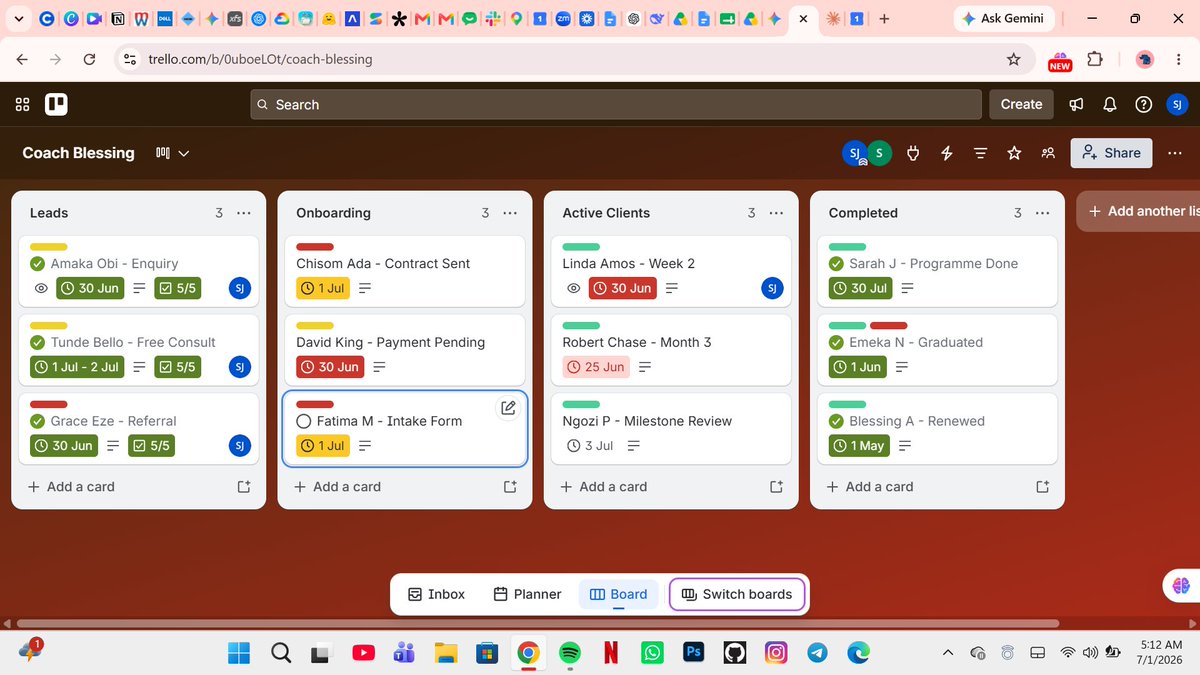Show hidden system tray icons
Screen dimensions: 1200x675
[947, 653]
